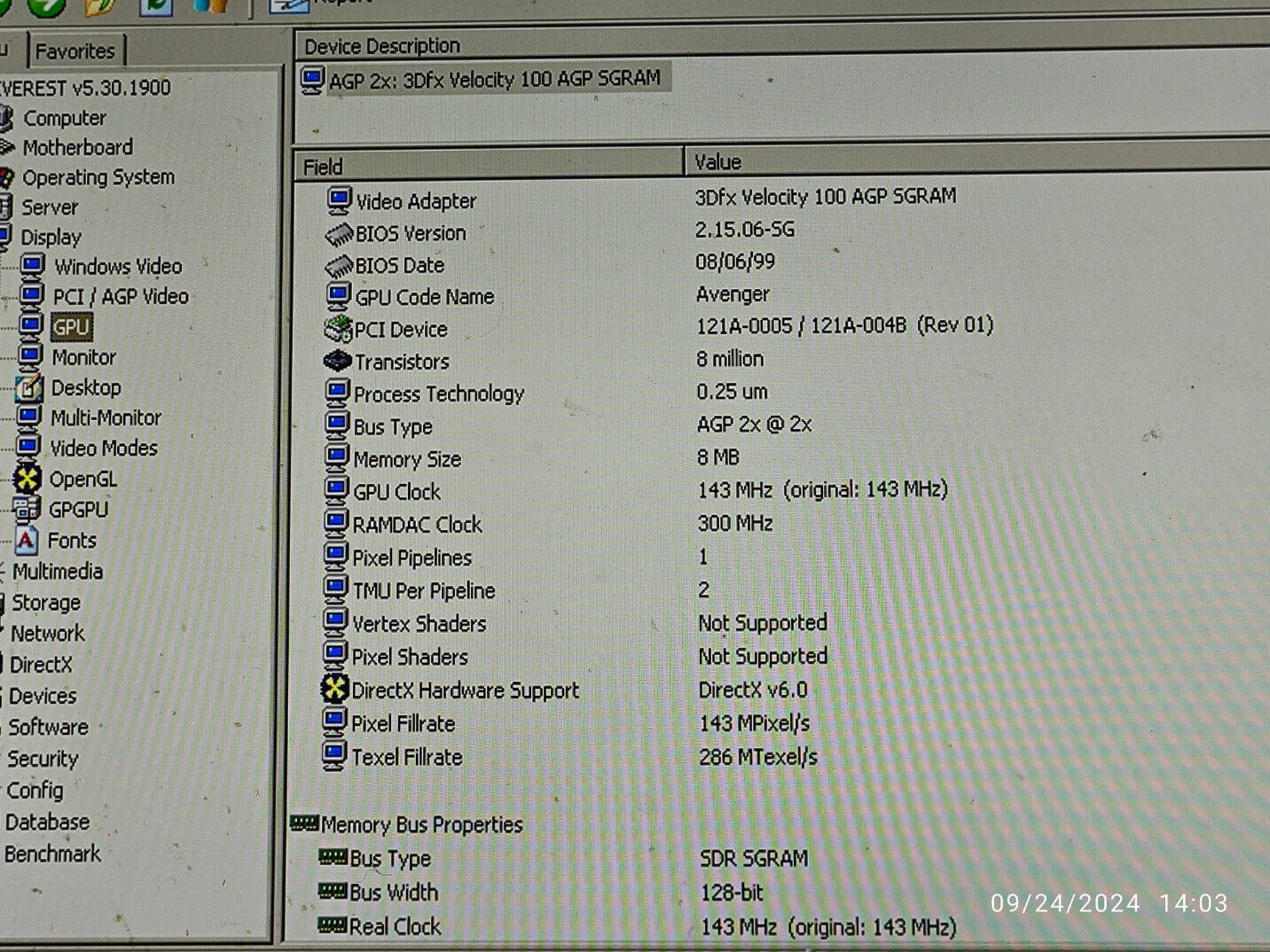Open the Motherboard tree node
Image resolution: width=1270 pixels, height=952 pixels.
coord(77,147)
